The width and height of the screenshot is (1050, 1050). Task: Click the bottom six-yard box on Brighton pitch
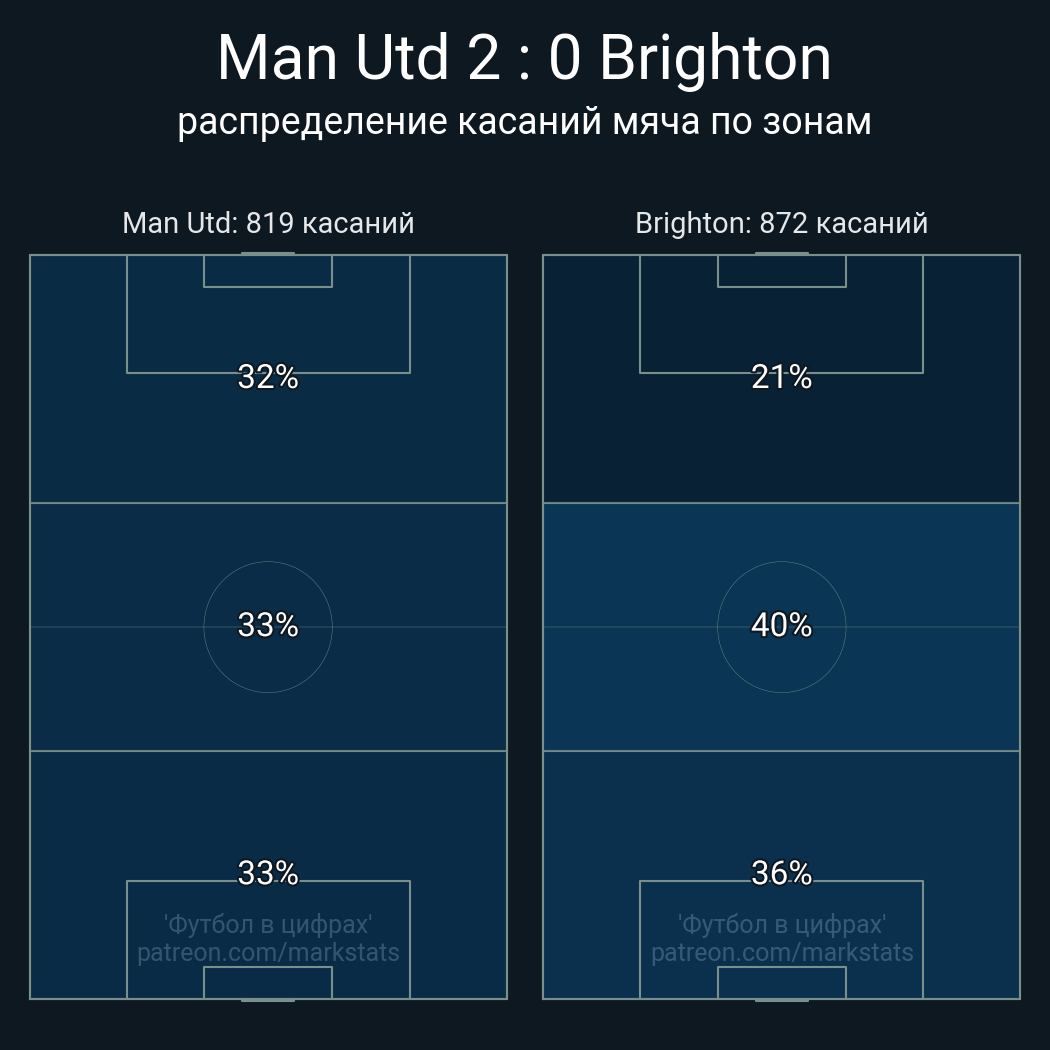781,982
